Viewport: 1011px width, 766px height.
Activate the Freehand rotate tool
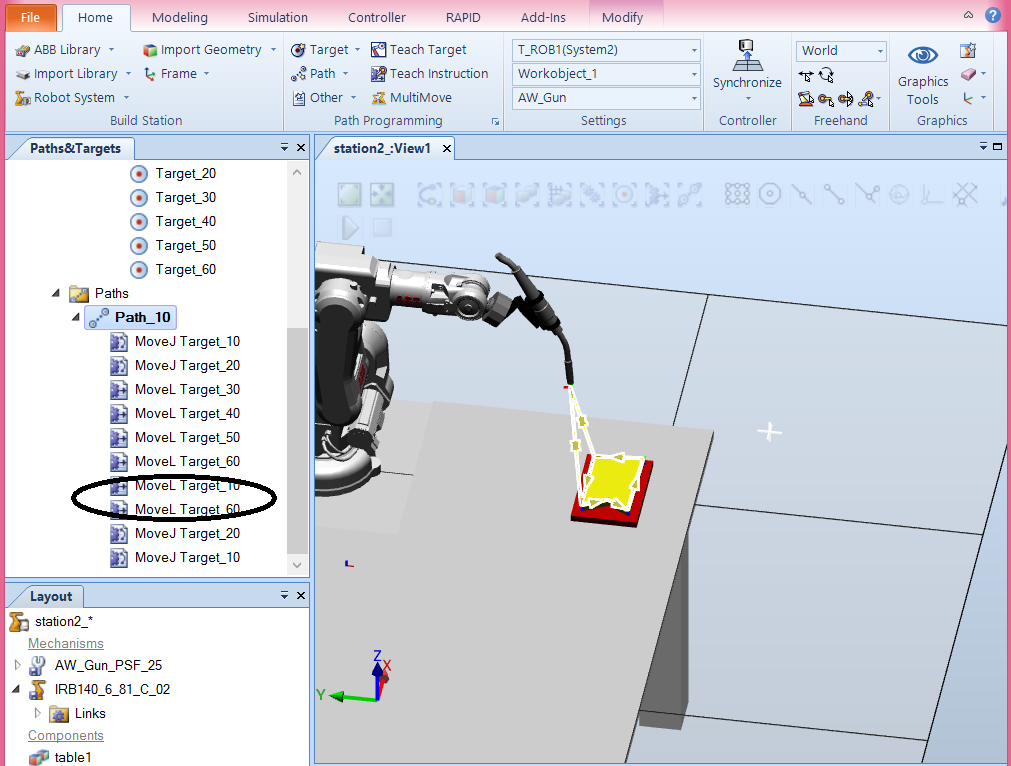(x=827, y=74)
